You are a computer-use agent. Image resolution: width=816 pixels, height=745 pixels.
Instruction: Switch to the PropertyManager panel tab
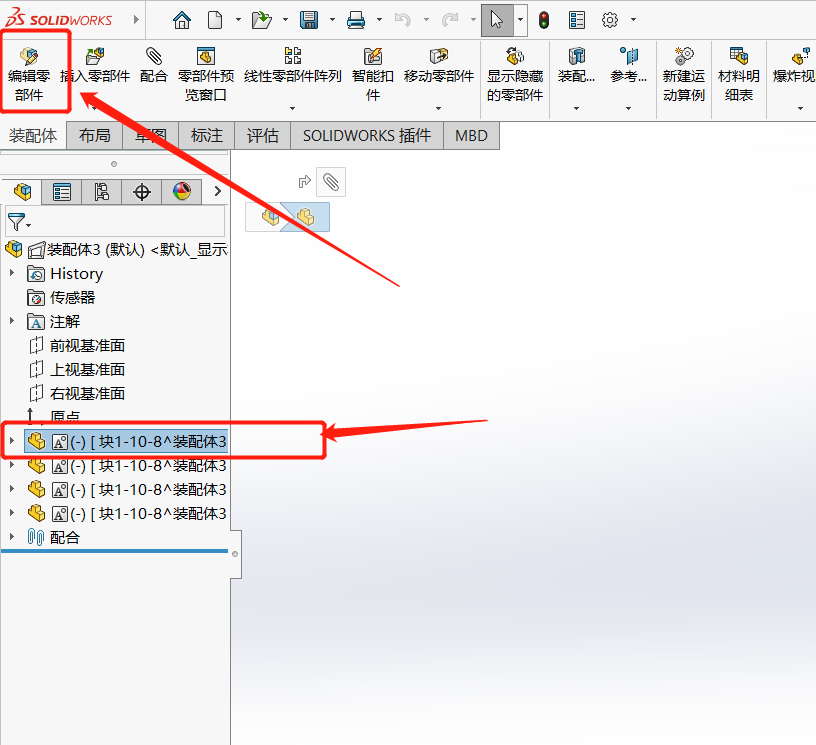point(62,192)
